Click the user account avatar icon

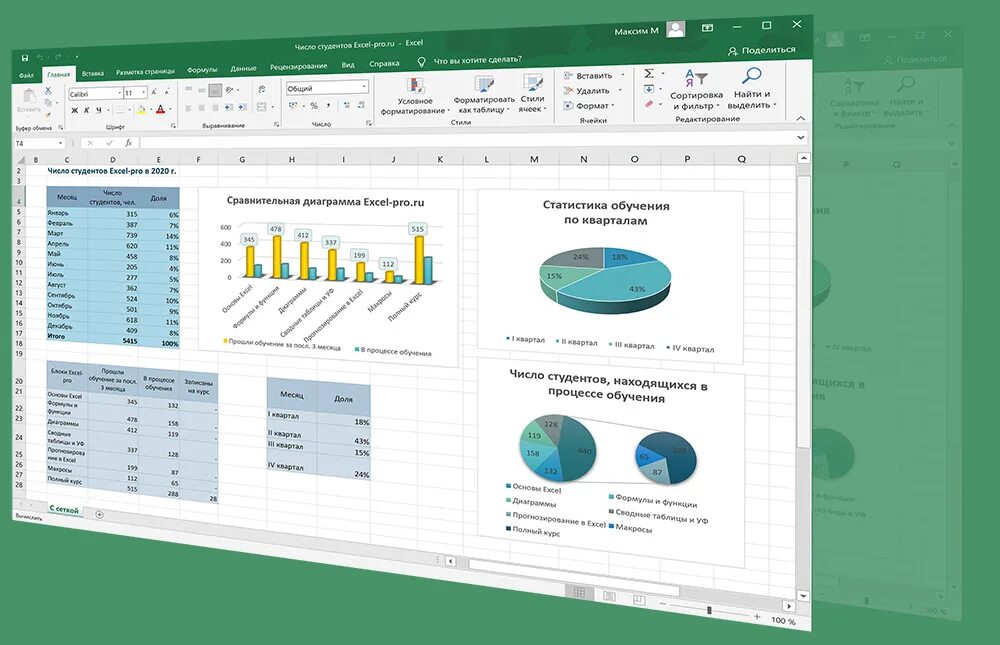click(x=676, y=29)
